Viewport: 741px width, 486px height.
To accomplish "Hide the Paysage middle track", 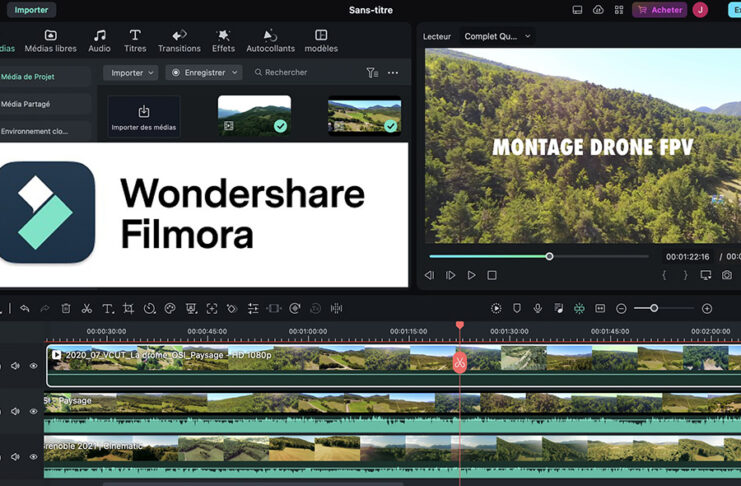I will 34,411.
